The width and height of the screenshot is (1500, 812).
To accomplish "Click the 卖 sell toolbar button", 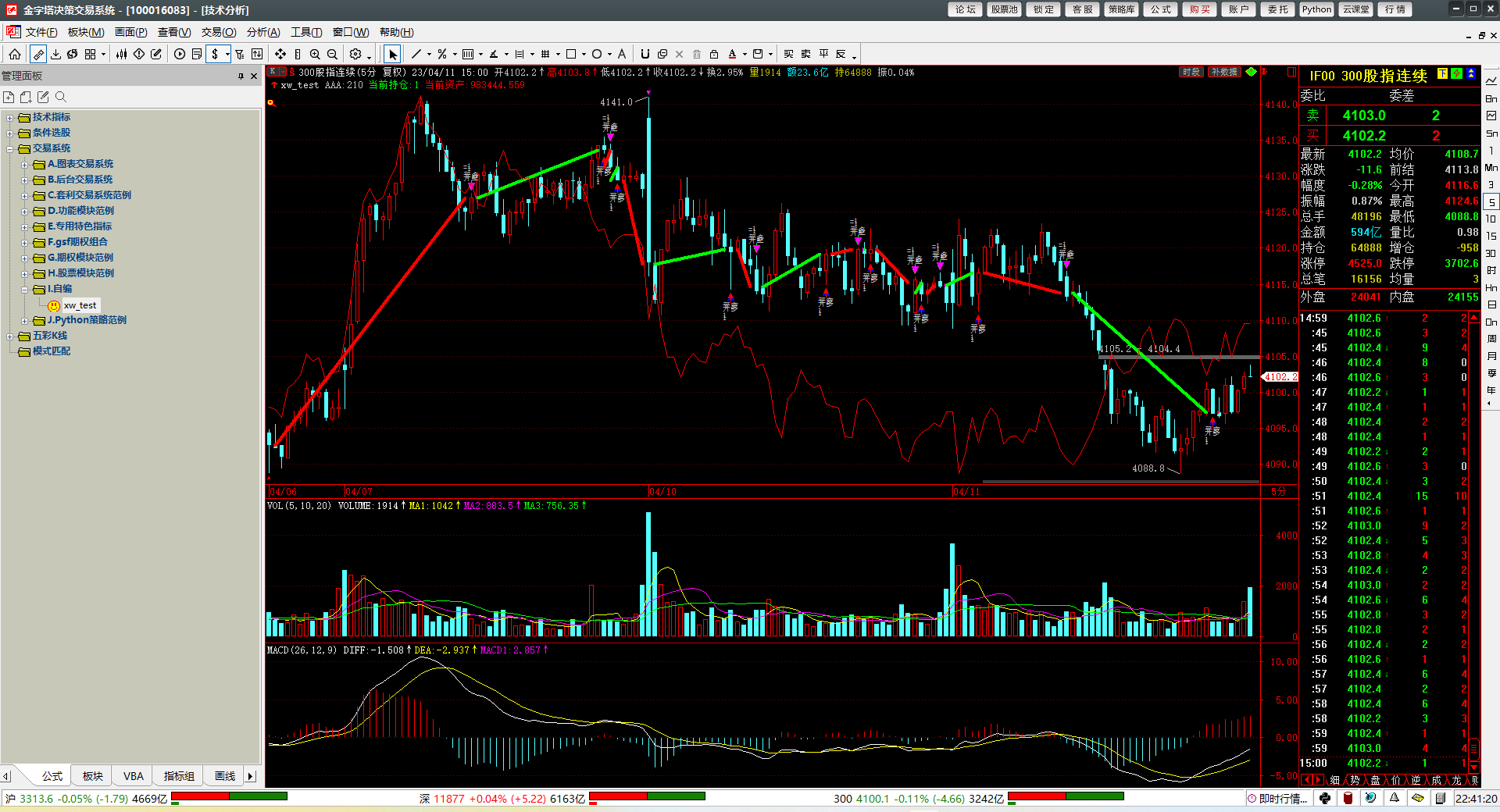I will pos(805,54).
